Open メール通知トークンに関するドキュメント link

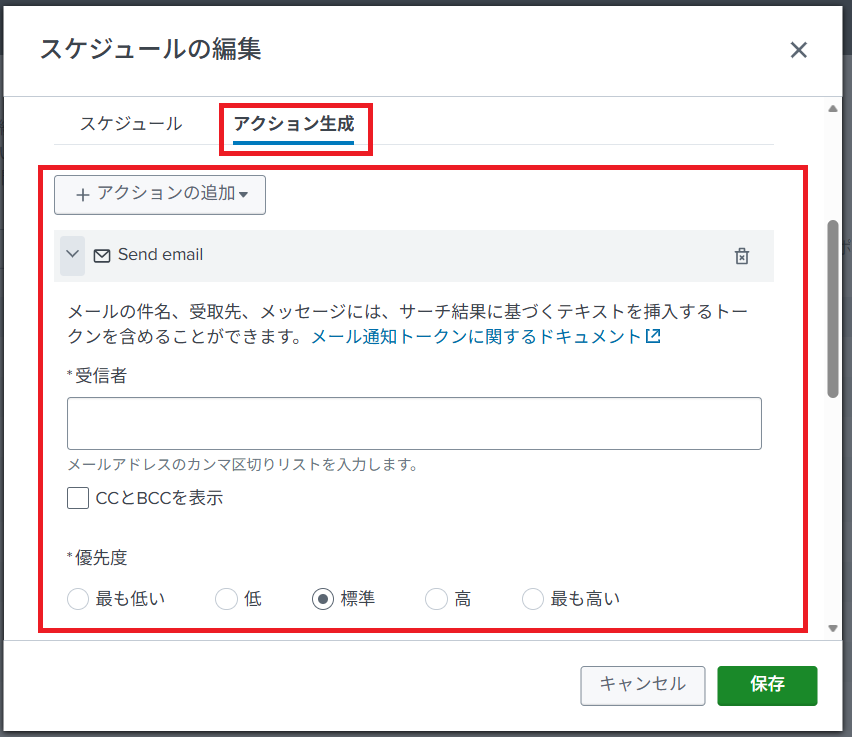point(476,337)
